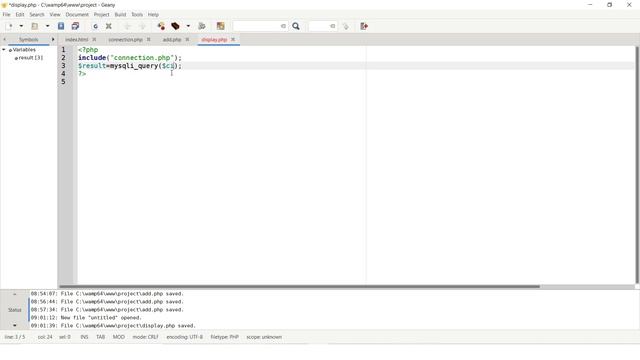
Task: Open the Build menu
Action: [x=120, y=14]
